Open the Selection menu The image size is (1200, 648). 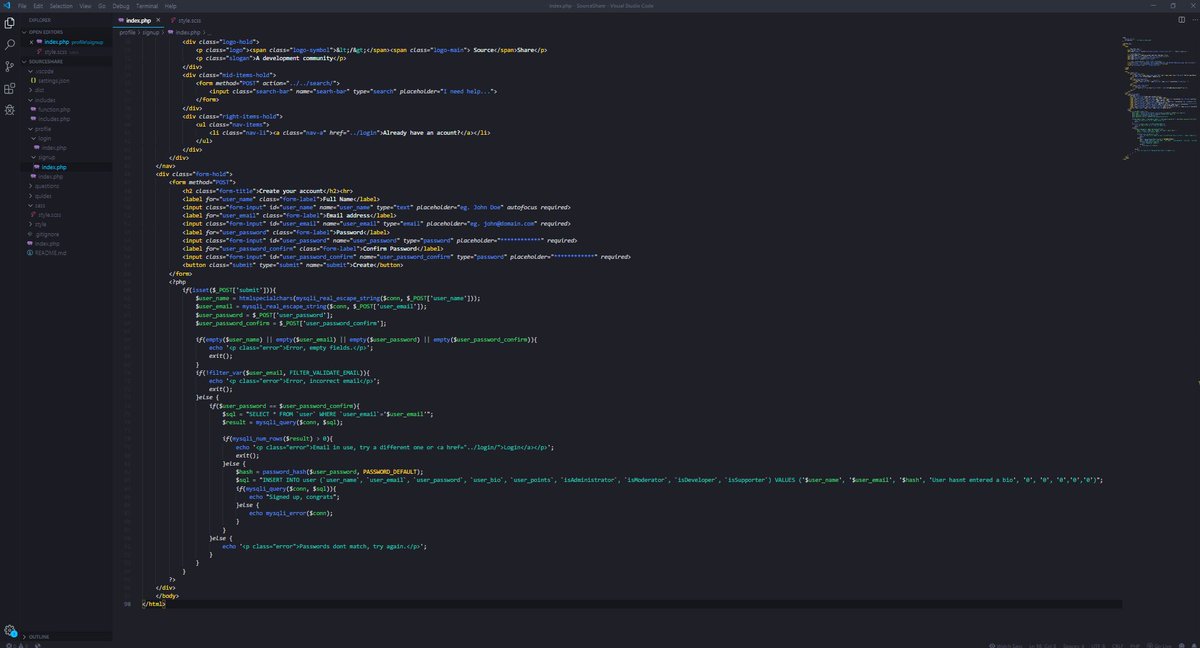[61, 6]
